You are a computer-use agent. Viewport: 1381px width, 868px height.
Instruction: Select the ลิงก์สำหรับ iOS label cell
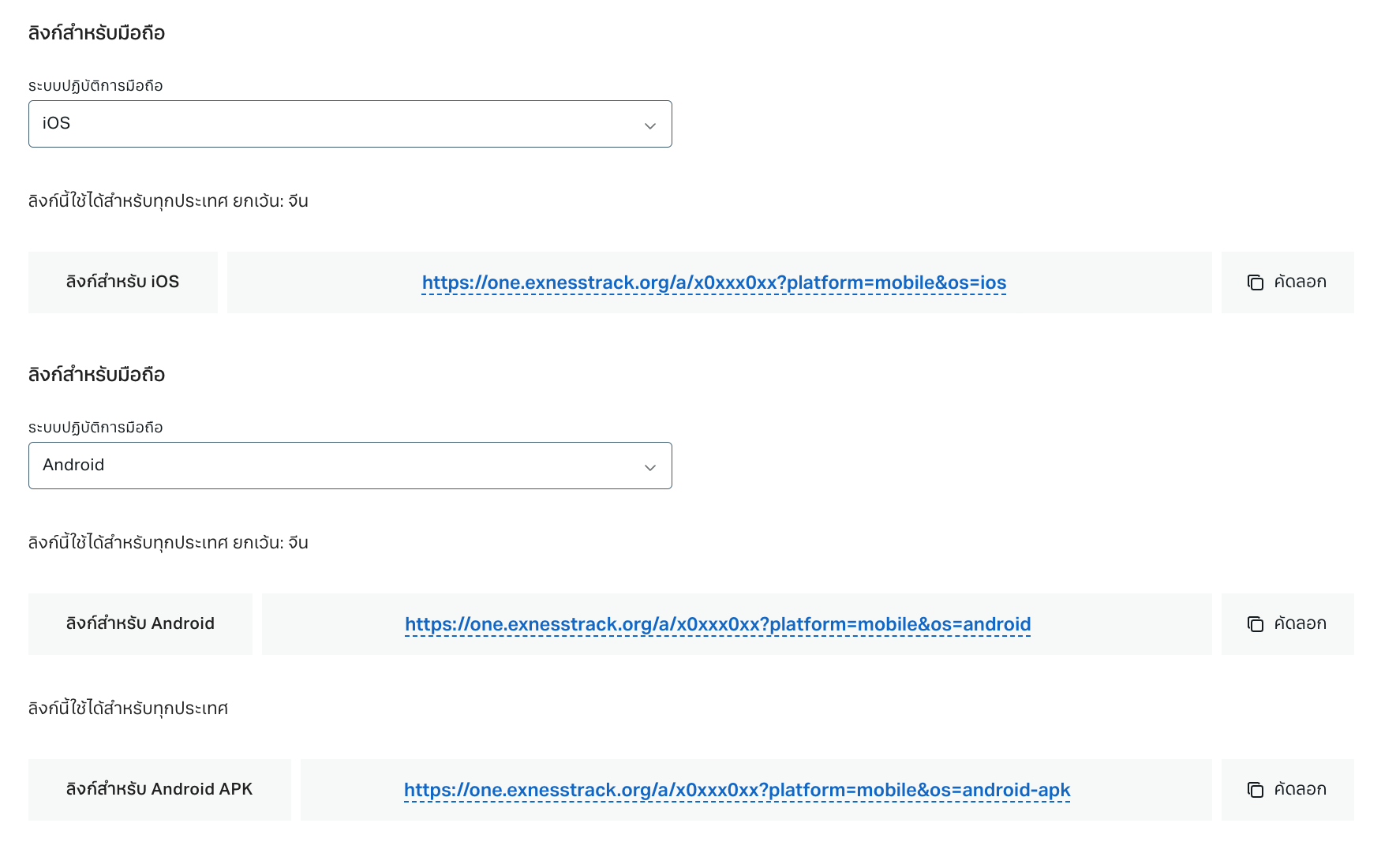123,282
